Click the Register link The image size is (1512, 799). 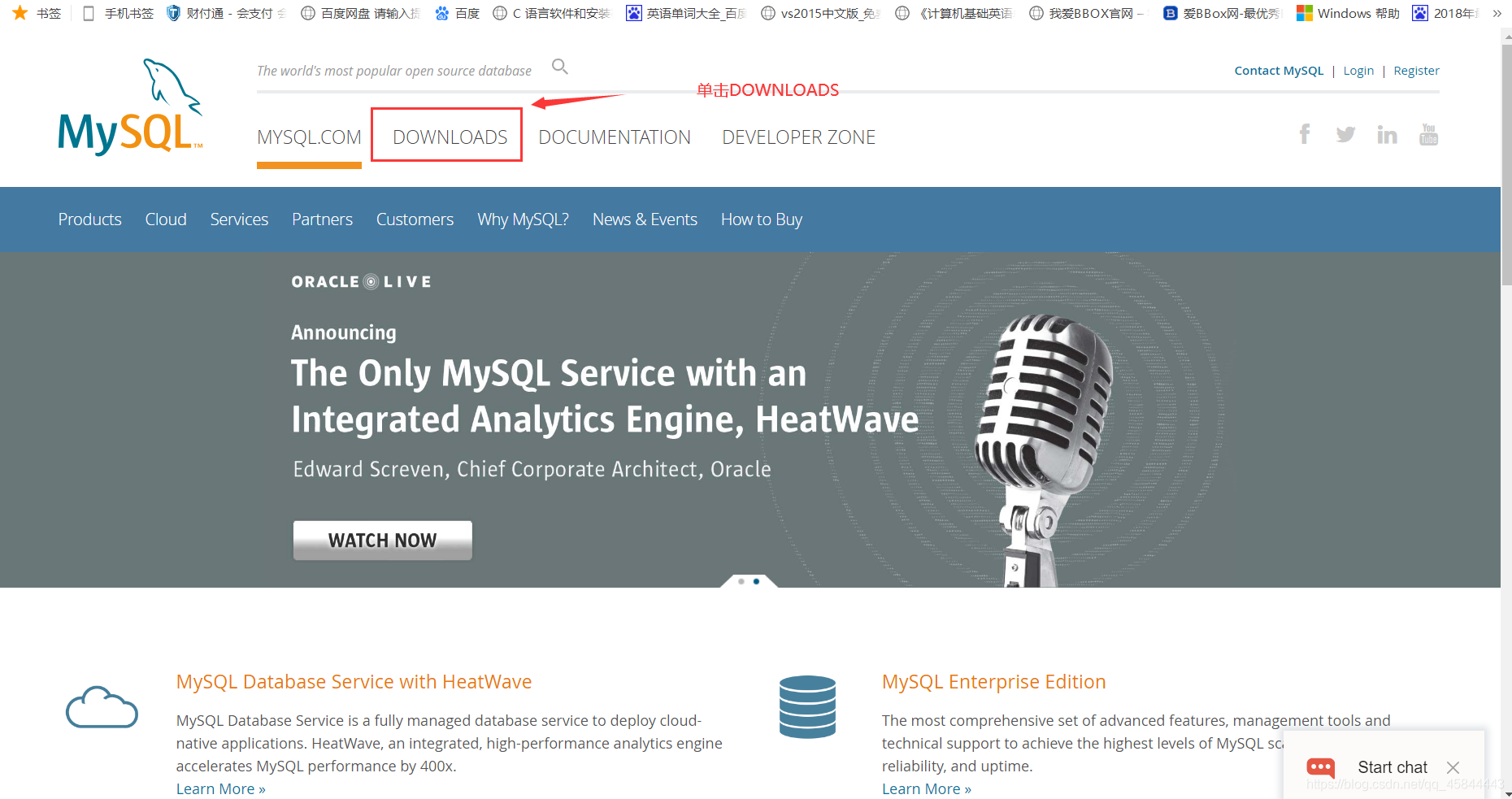1416,71
